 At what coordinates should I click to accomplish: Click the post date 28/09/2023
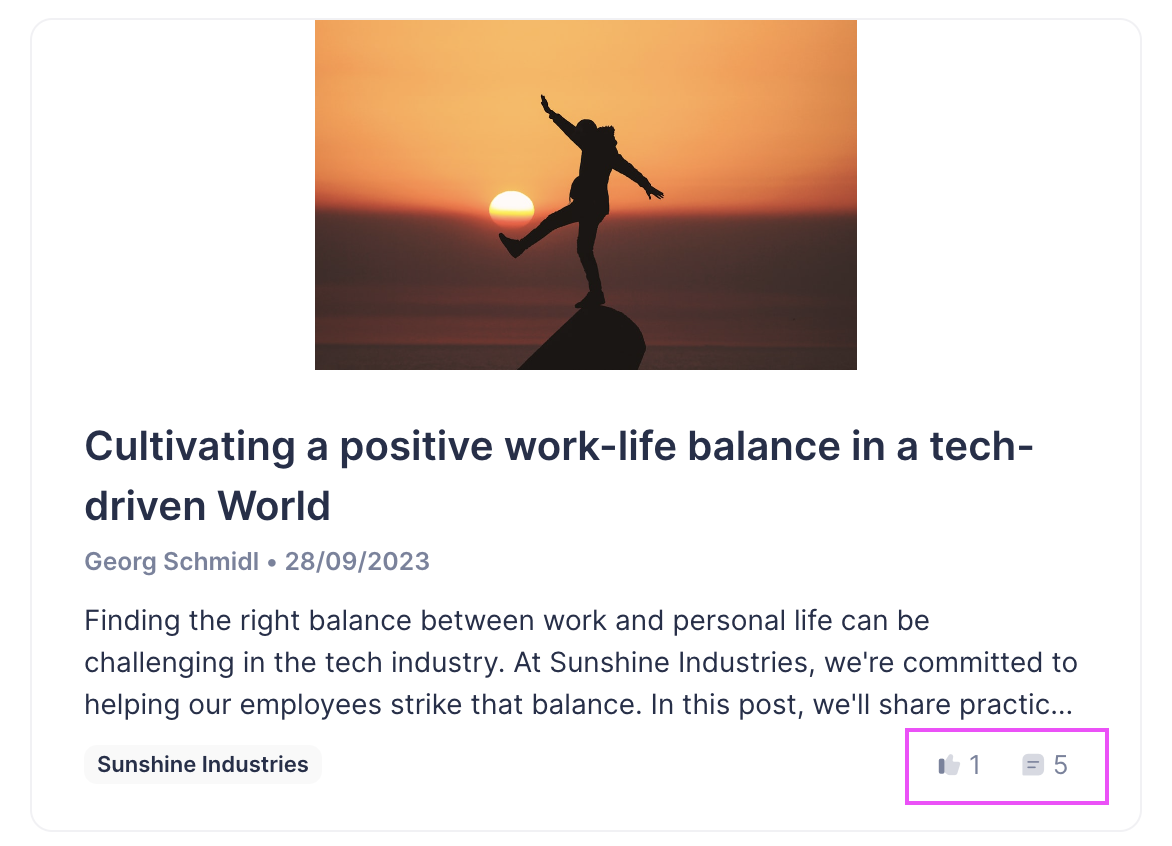pos(357,561)
